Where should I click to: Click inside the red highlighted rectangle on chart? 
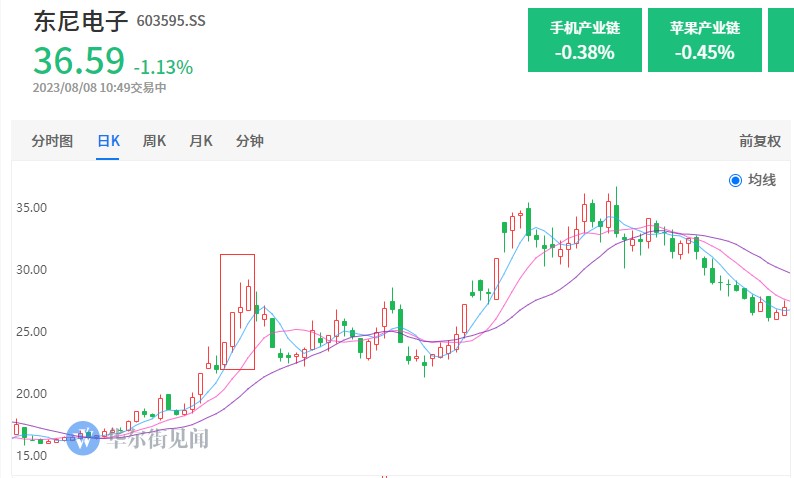(237, 312)
